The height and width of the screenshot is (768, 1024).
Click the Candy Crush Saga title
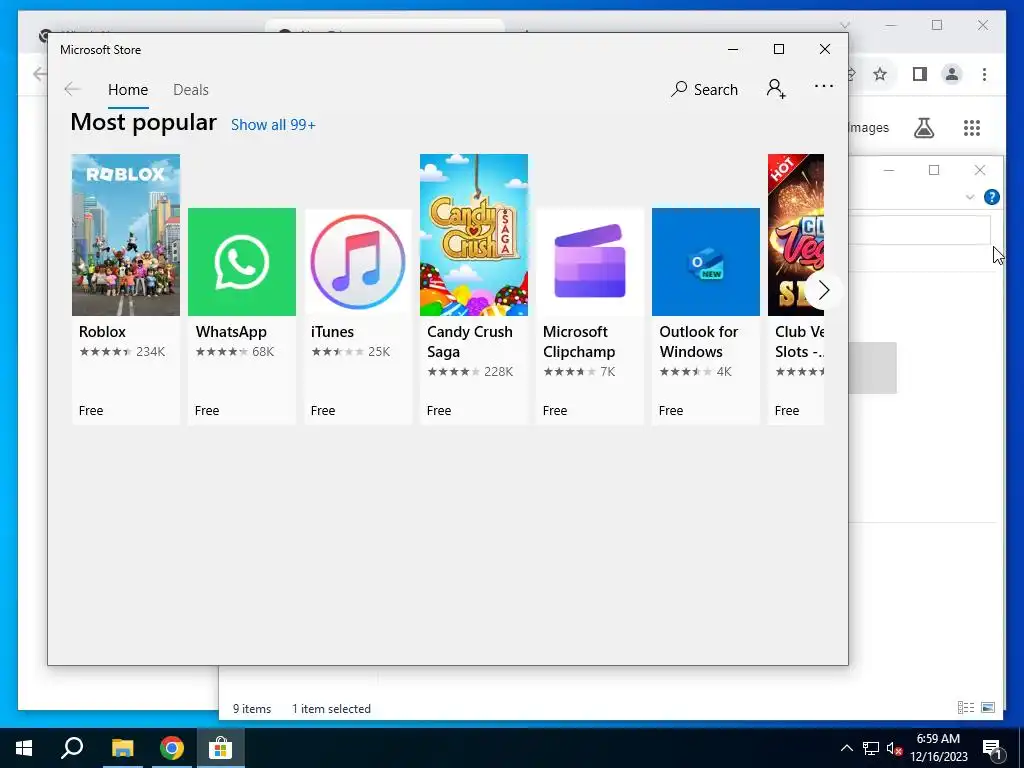point(470,342)
